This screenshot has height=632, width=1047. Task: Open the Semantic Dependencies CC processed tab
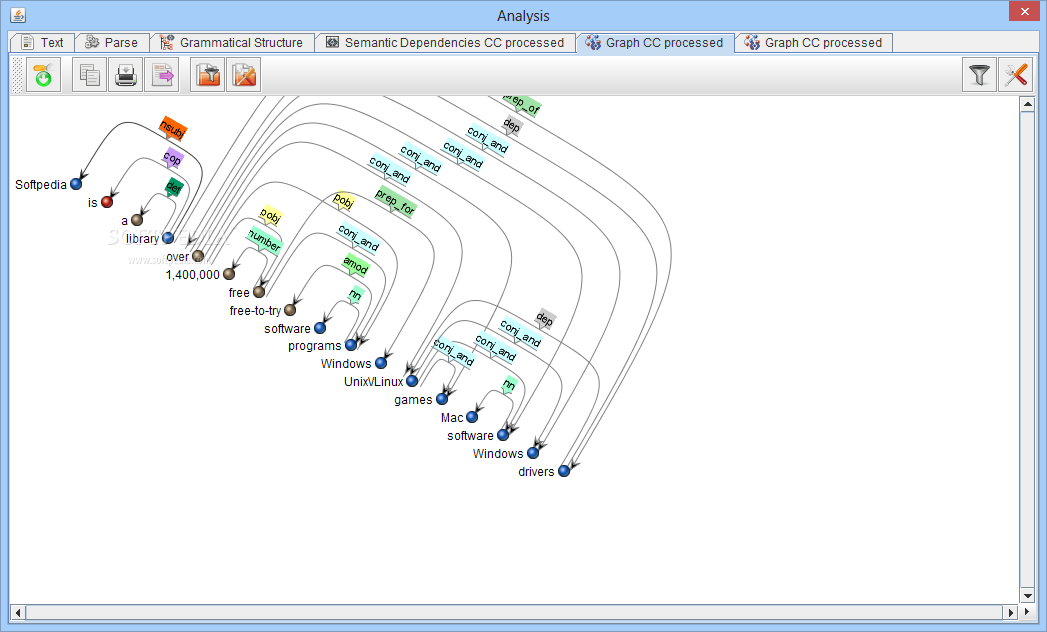pyautogui.click(x=445, y=43)
